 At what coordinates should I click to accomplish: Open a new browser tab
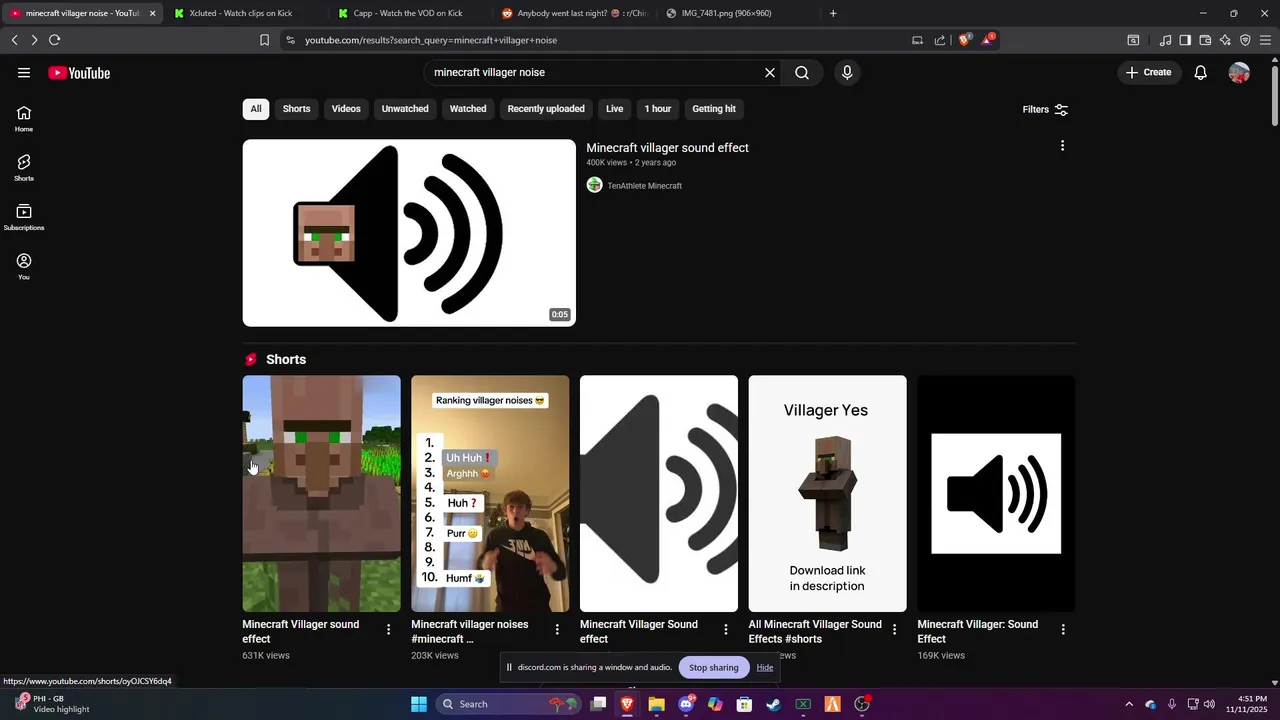(833, 13)
